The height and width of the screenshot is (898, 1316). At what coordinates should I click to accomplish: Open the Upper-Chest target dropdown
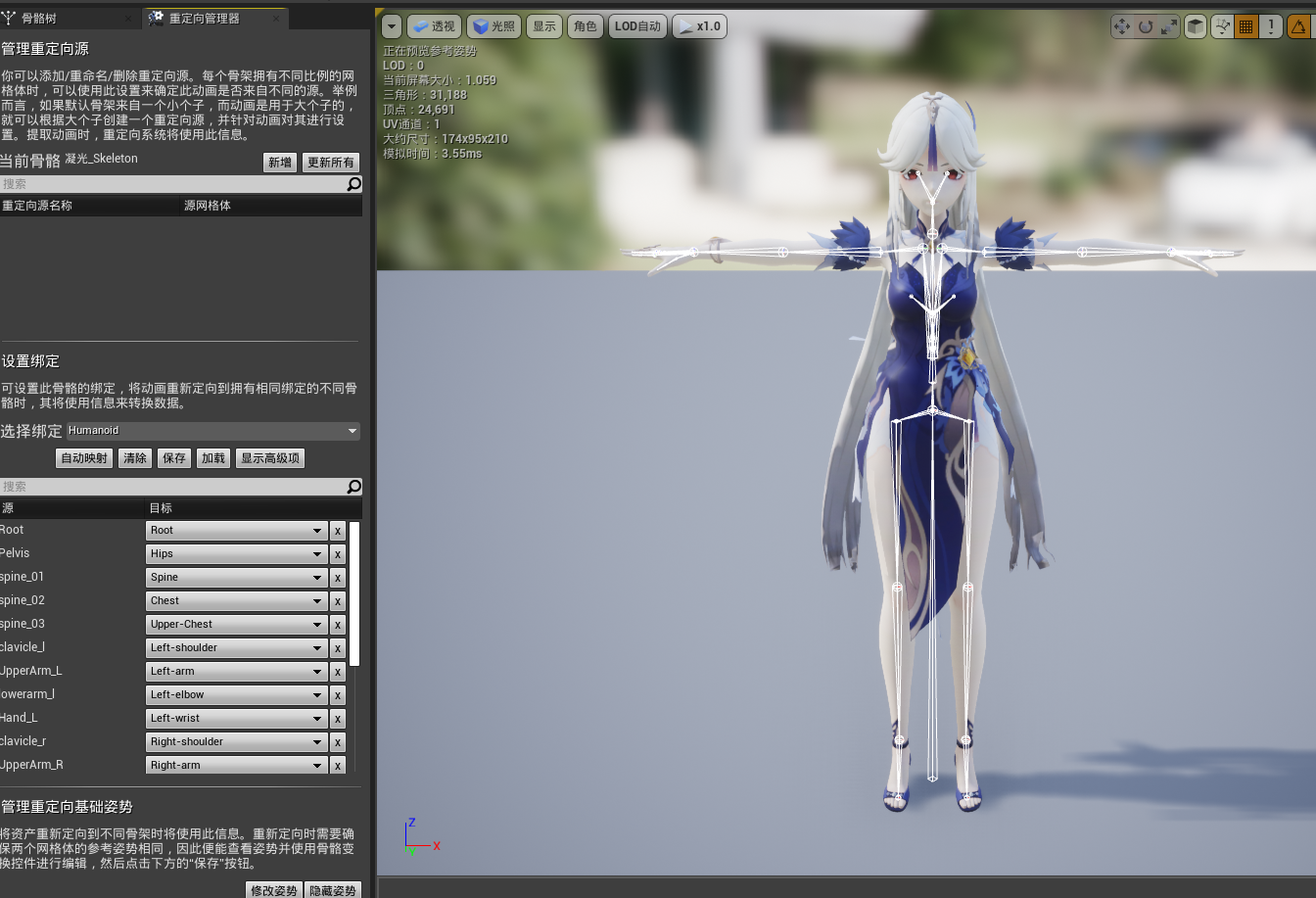coord(236,625)
